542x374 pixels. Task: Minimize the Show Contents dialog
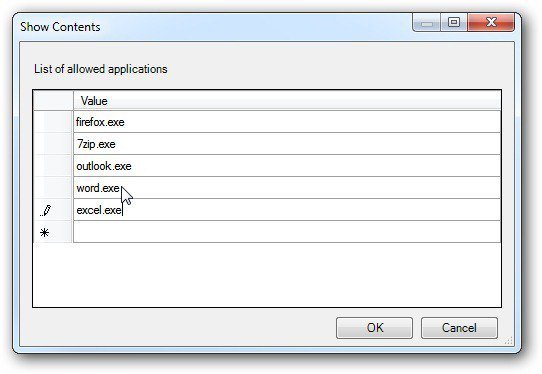point(427,22)
